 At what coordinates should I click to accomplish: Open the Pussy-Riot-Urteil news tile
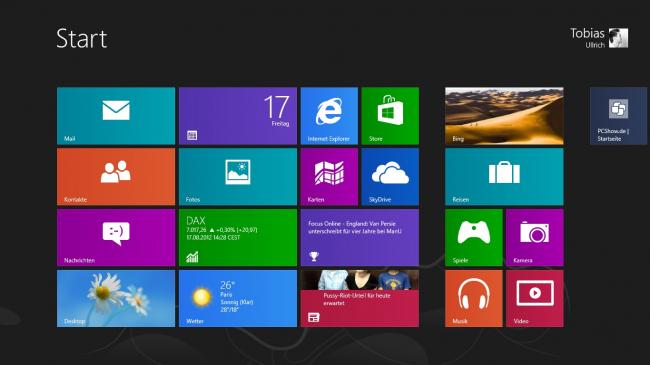360,299
